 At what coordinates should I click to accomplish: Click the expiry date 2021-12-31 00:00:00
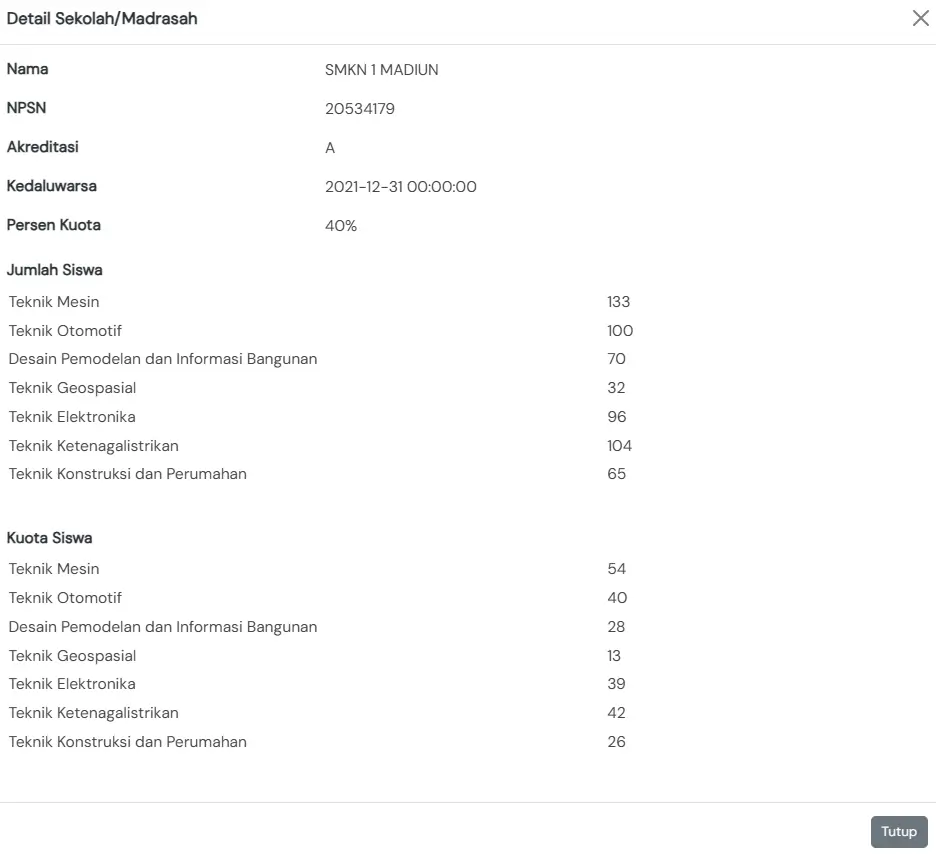400,187
